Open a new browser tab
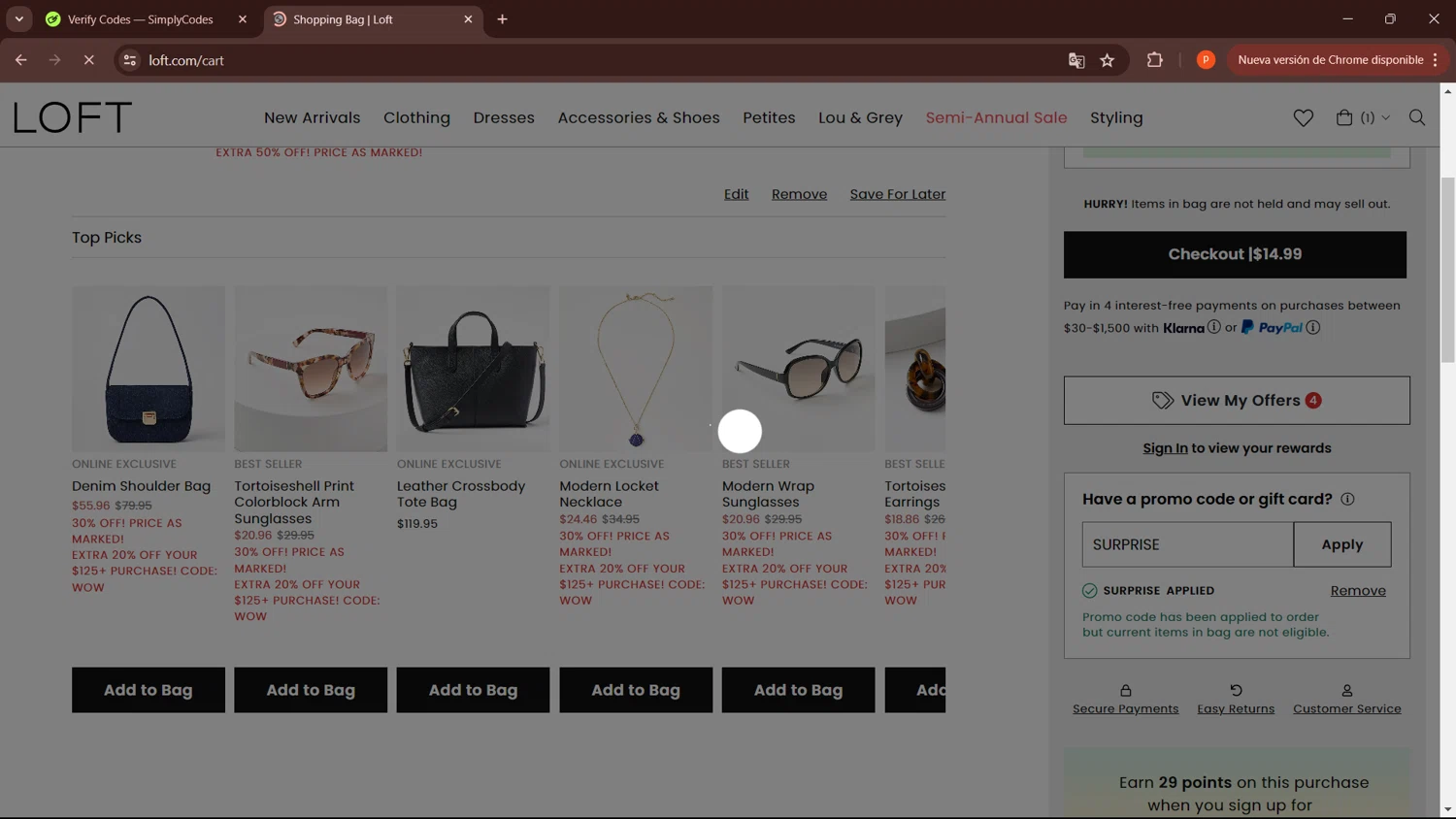 tap(502, 19)
